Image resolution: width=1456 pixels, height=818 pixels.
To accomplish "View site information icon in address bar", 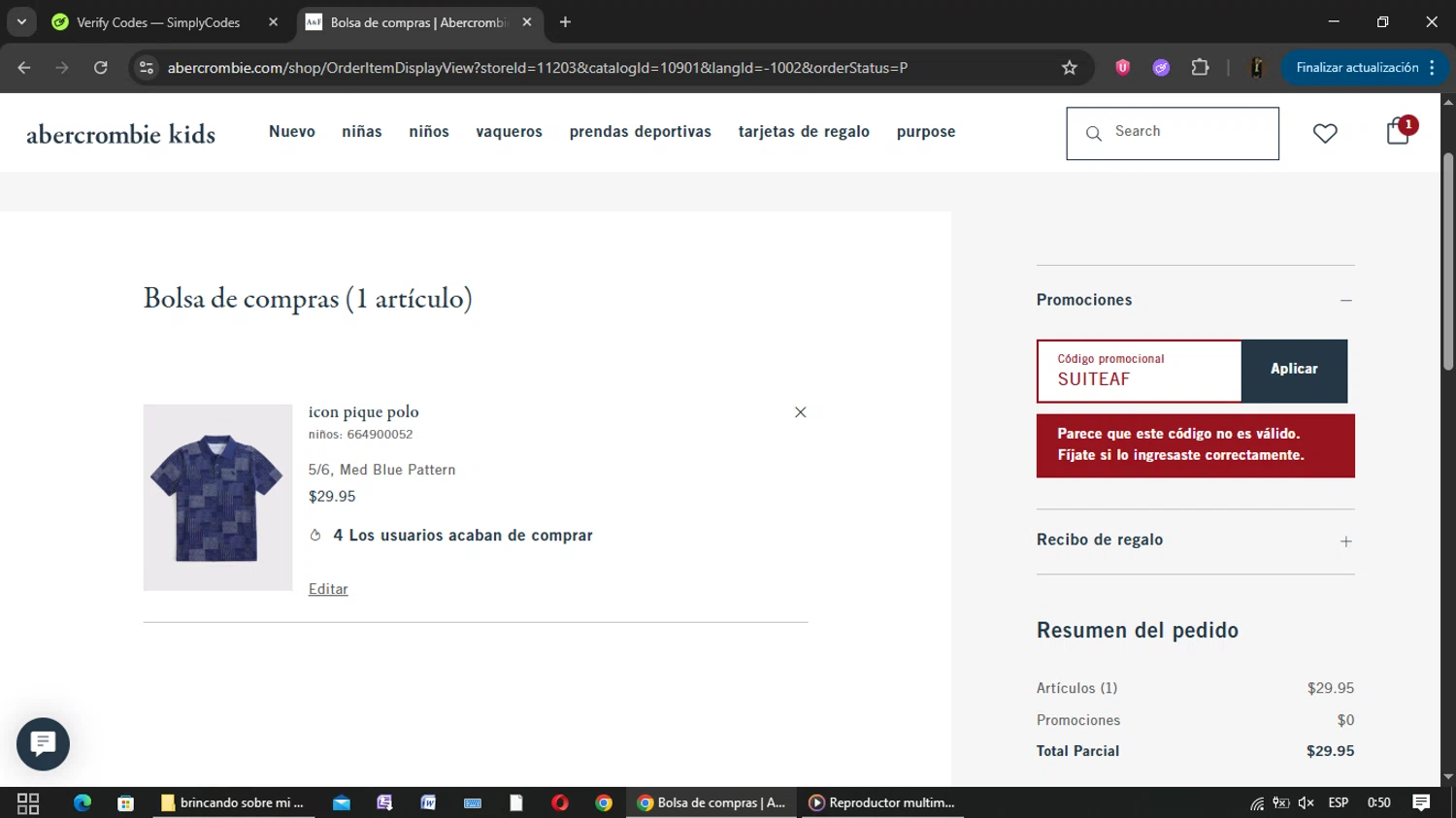I will [x=147, y=68].
